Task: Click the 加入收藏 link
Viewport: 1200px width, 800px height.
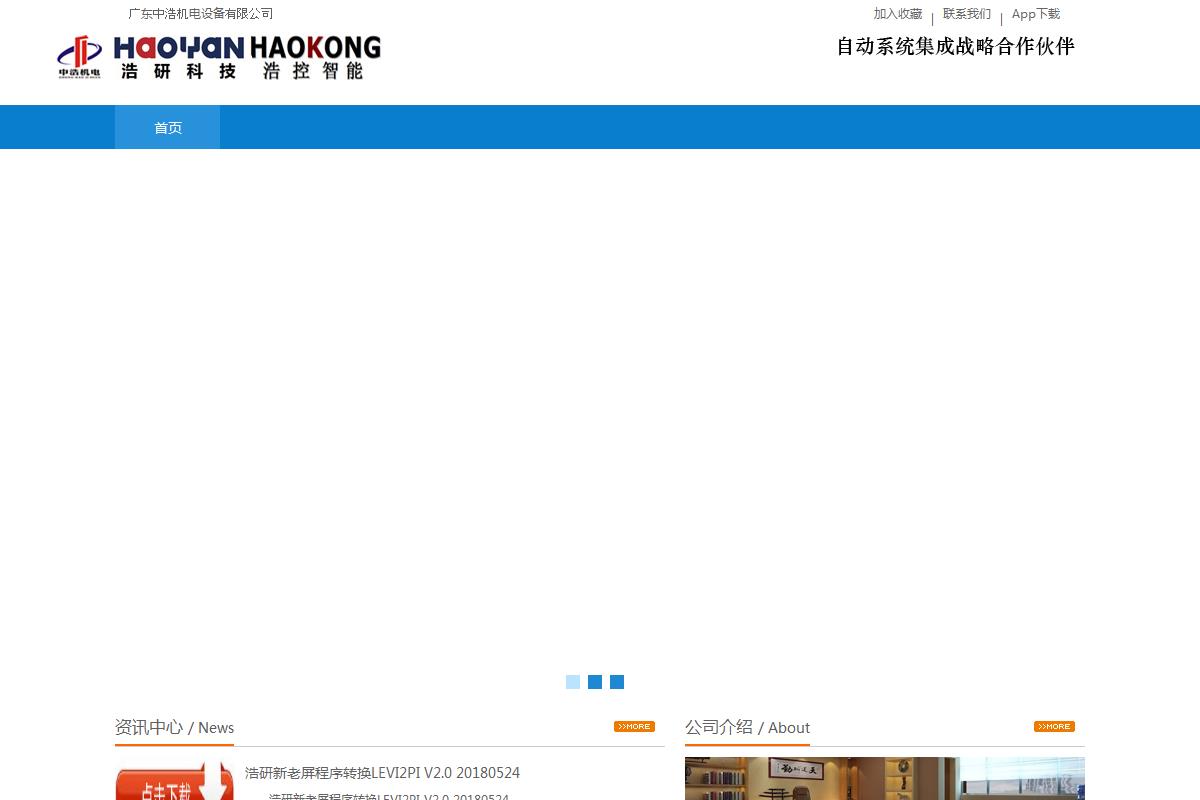Action: pos(897,14)
